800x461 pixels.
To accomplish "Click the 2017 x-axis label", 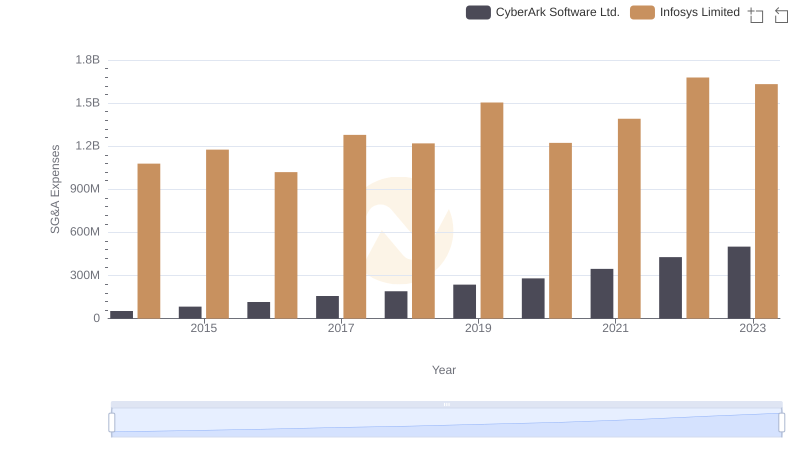I will pos(341,328).
